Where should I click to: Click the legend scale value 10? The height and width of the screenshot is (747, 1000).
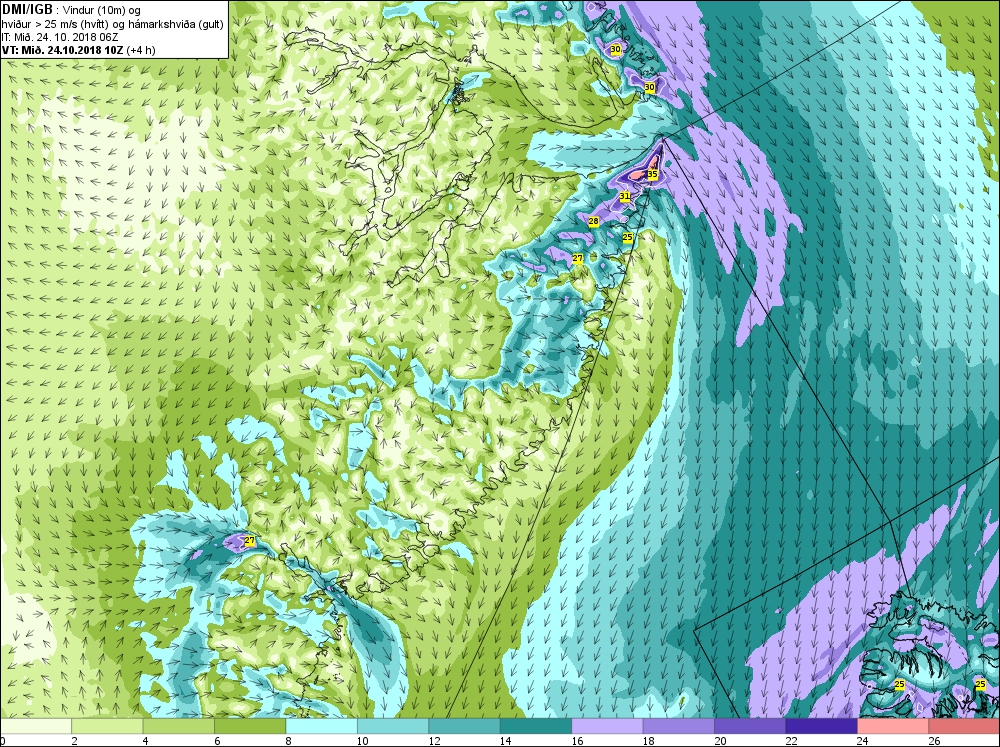click(x=362, y=741)
